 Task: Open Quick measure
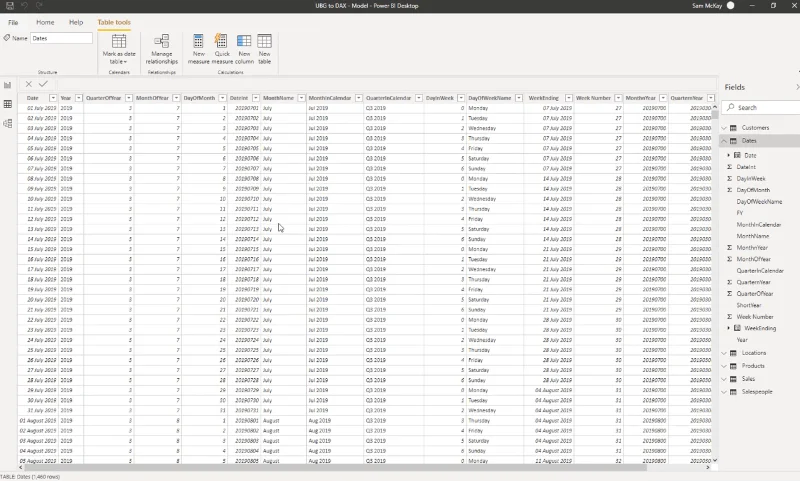[222, 49]
